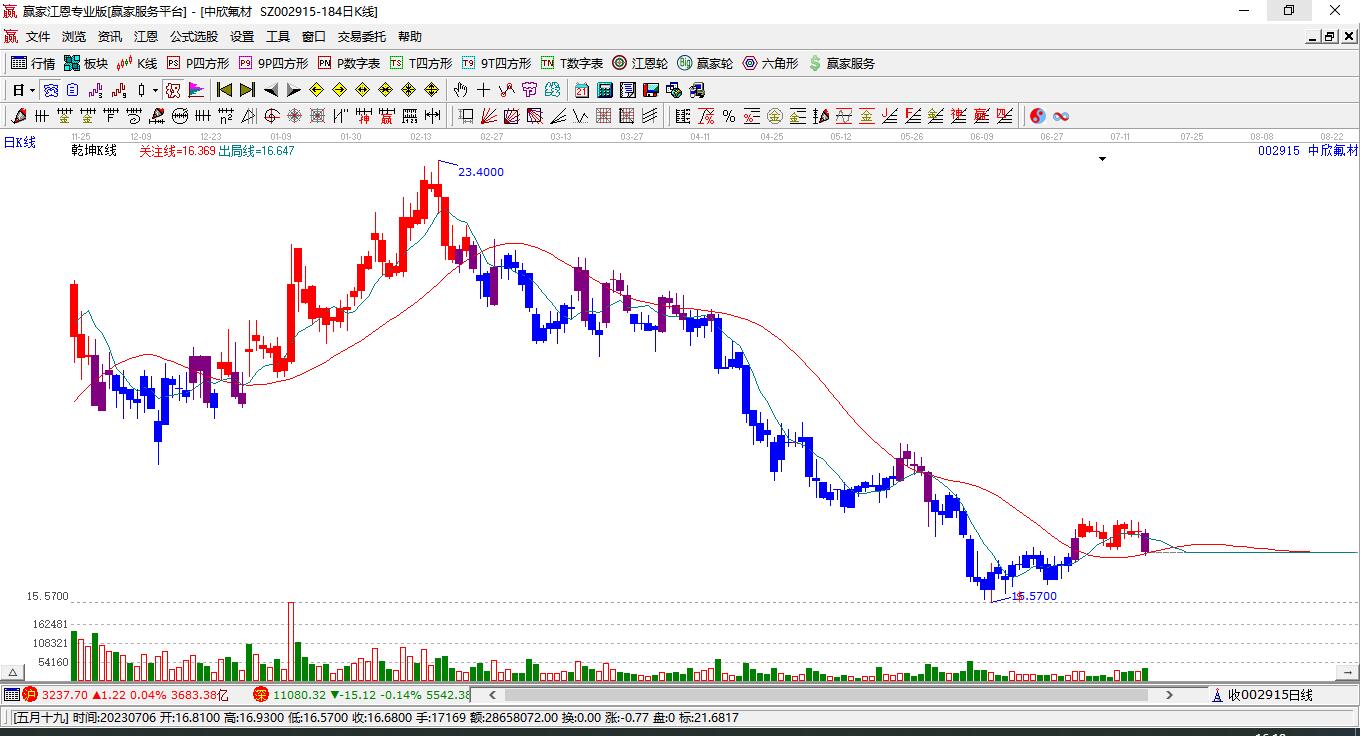This screenshot has height=736, width=1360.
Task: Open the T数字表 time table
Action: 572,63
